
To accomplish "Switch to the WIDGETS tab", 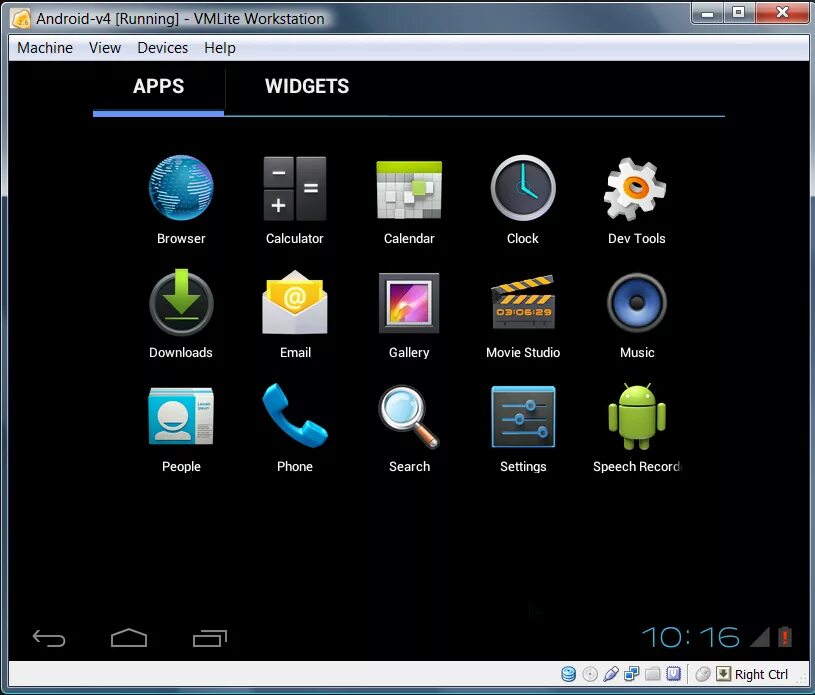I will pyautogui.click(x=307, y=86).
